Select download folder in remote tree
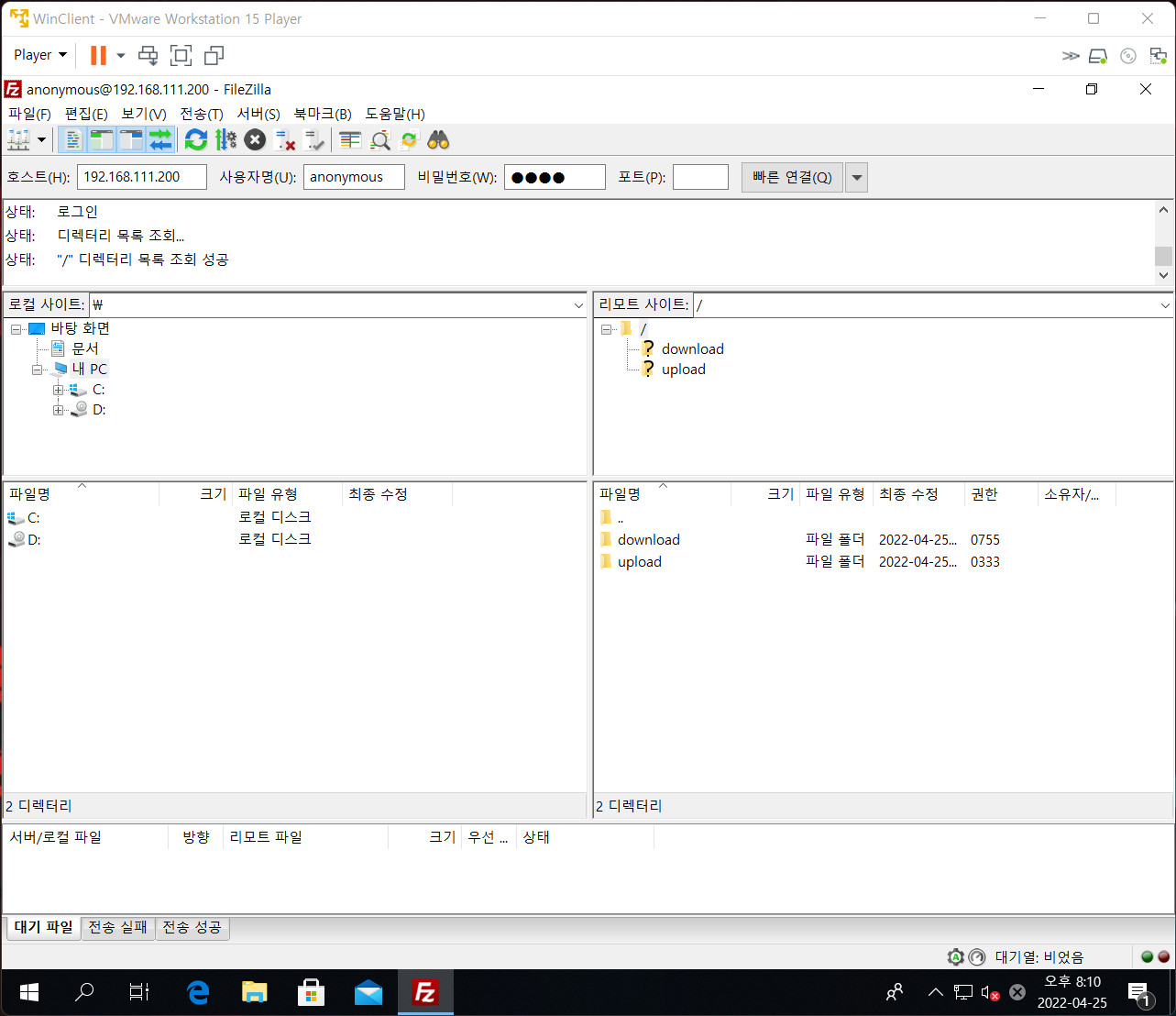 pos(693,348)
